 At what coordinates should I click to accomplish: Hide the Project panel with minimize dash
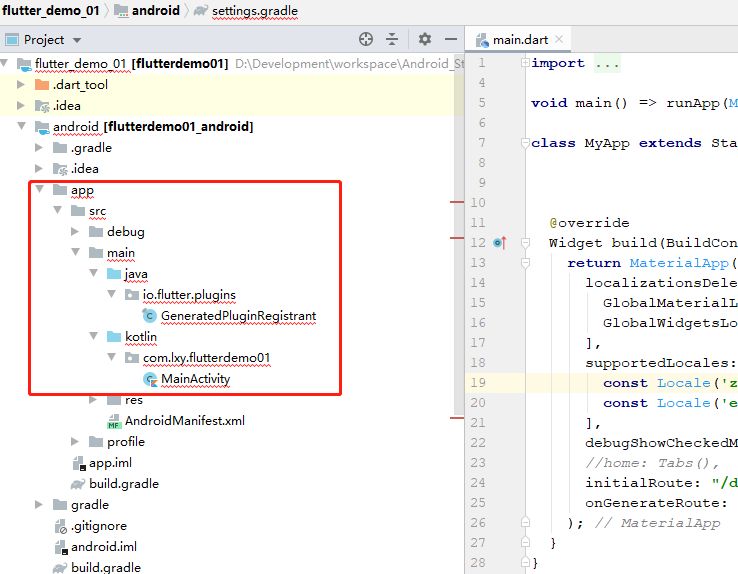(450, 39)
